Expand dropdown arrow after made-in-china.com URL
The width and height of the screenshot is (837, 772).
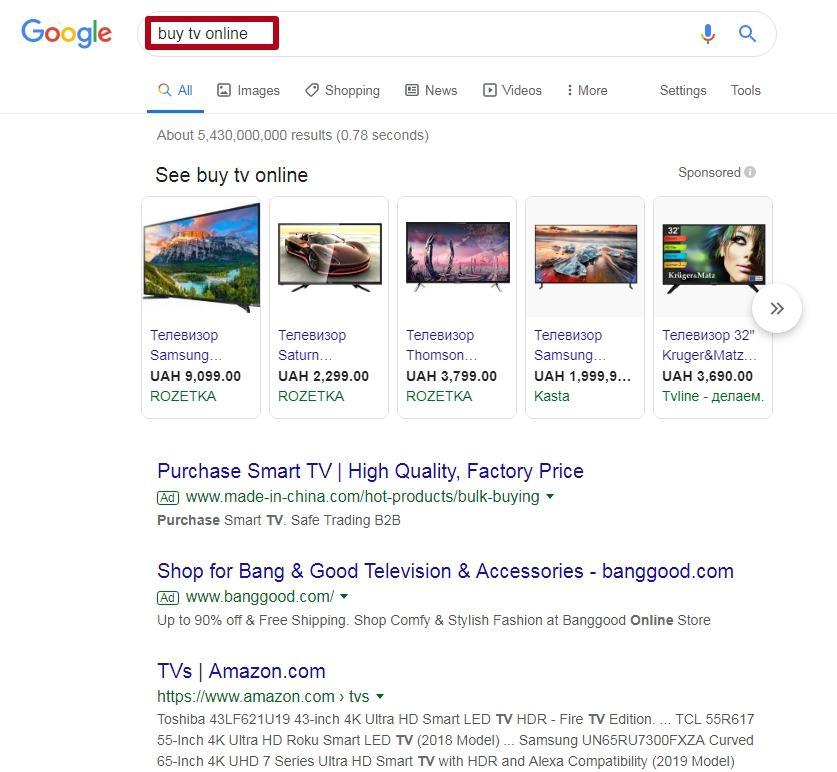coord(550,497)
